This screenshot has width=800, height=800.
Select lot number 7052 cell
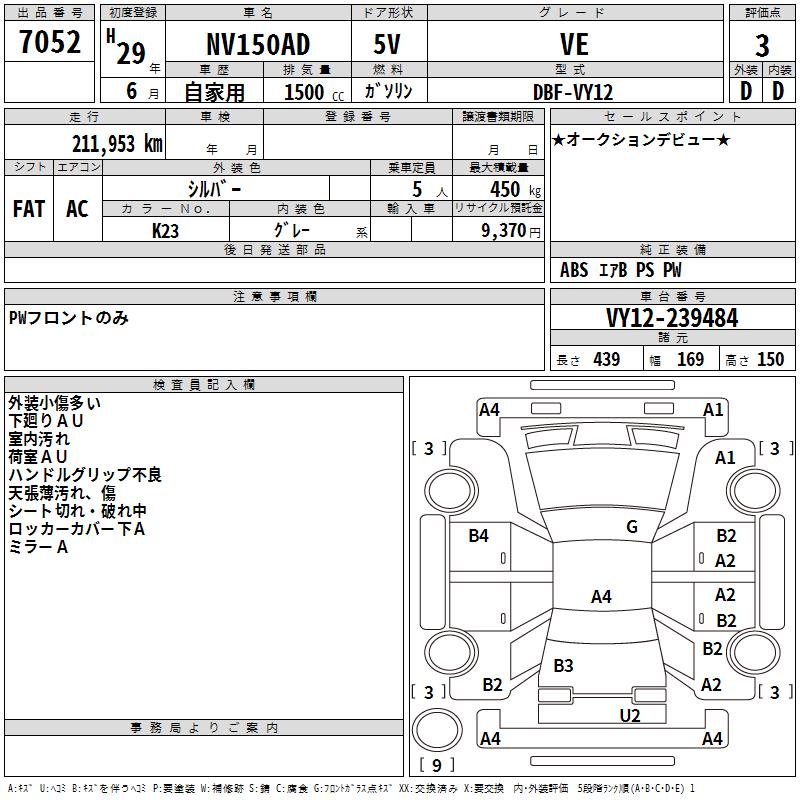pyautogui.click(x=49, y=42)
